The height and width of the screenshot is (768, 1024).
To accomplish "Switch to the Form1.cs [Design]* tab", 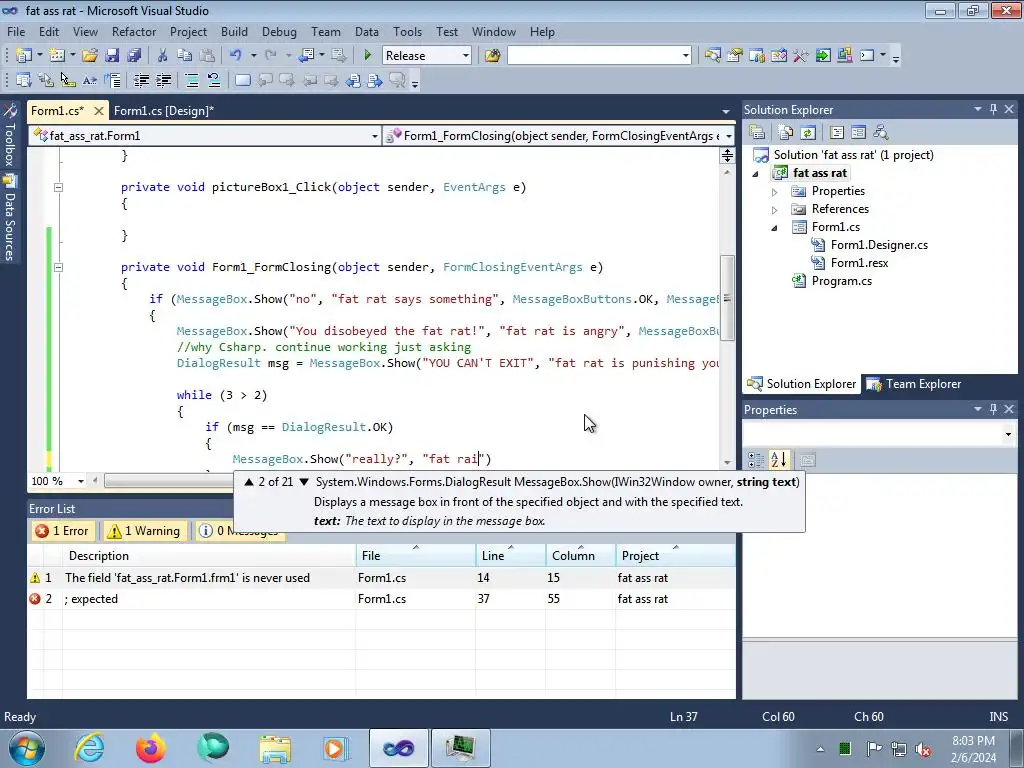I will point(163,110).
